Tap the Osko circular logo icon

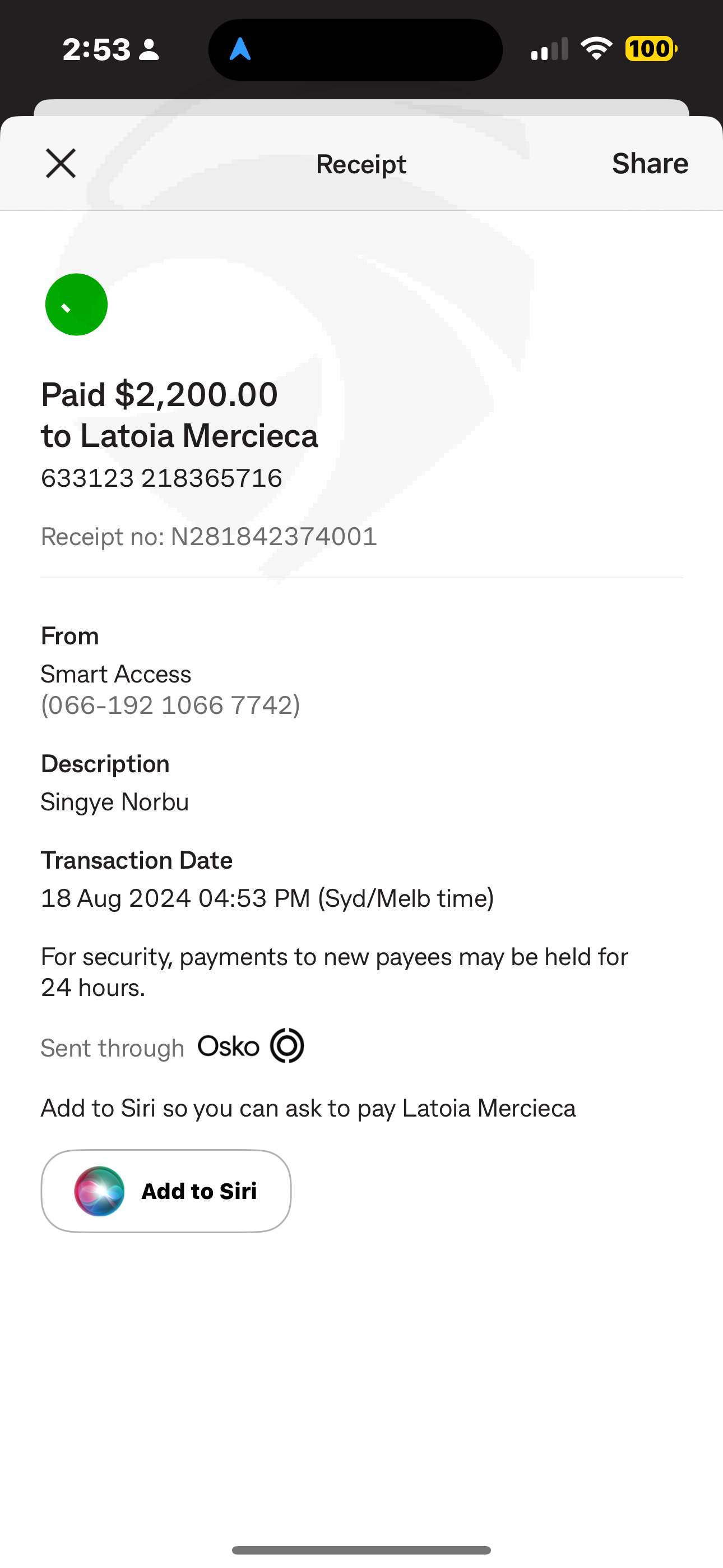point(288,1046)
